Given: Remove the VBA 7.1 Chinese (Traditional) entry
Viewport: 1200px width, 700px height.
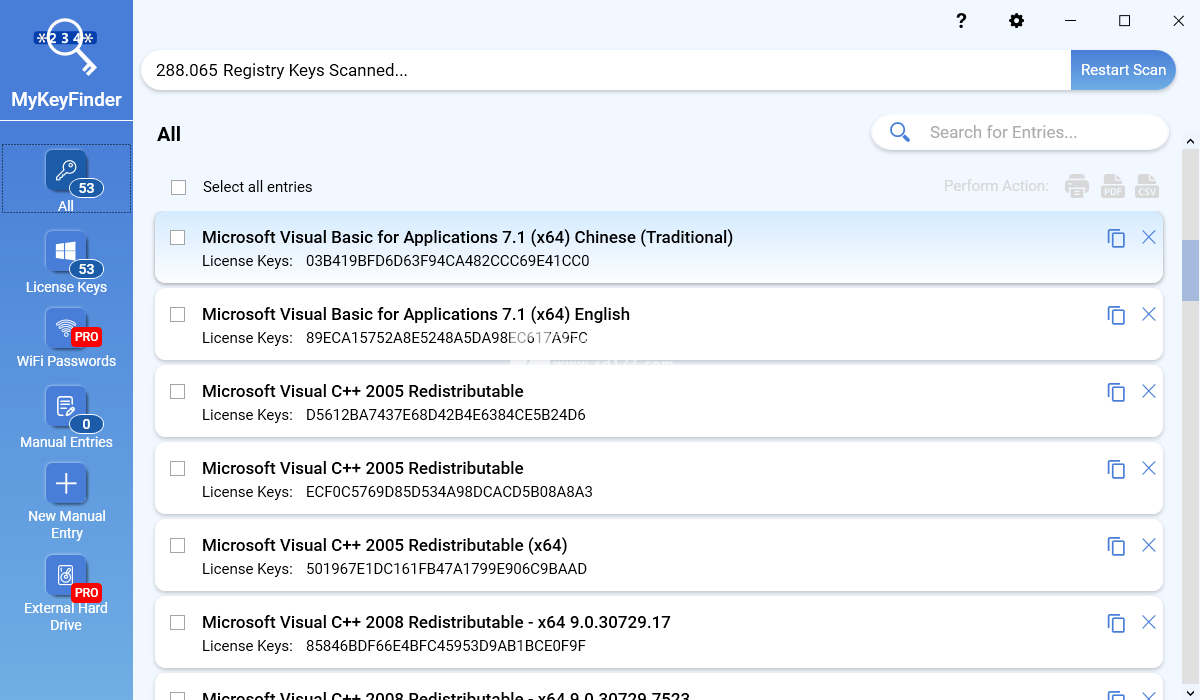Looking at the screenshot, I should click(1149, 237).
